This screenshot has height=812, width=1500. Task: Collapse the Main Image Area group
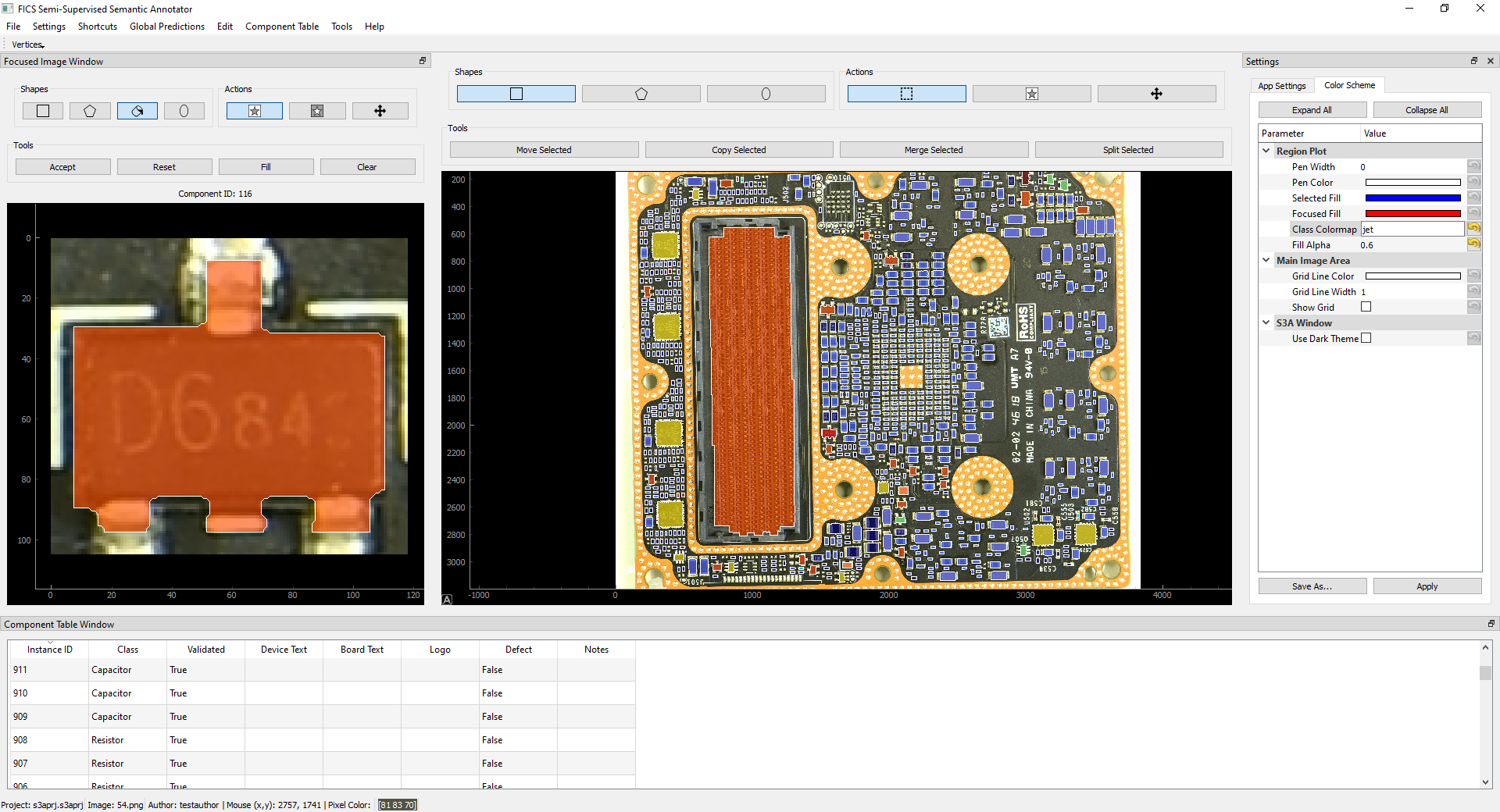1267,260
